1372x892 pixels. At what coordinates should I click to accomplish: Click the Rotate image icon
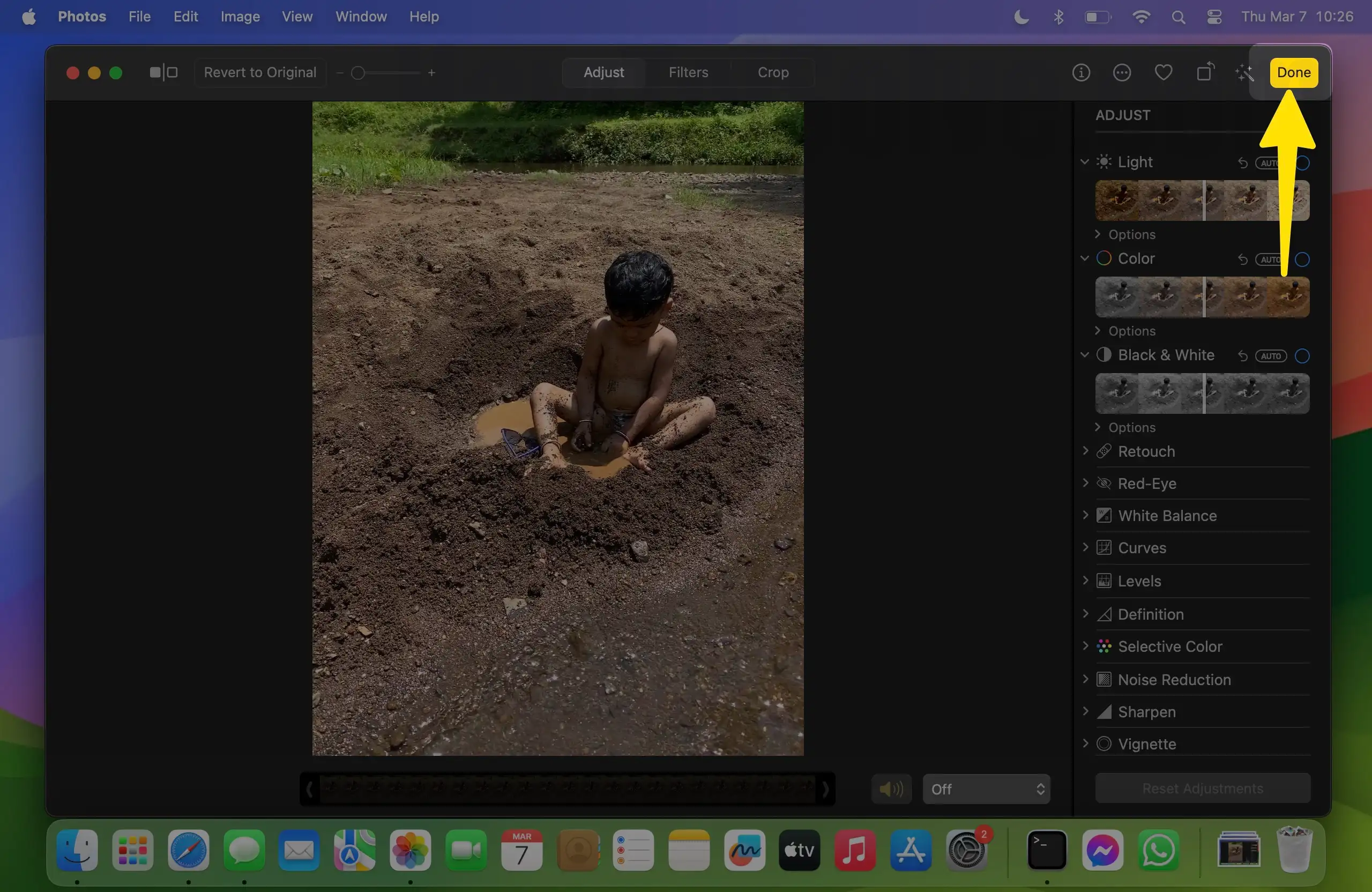1205,73
